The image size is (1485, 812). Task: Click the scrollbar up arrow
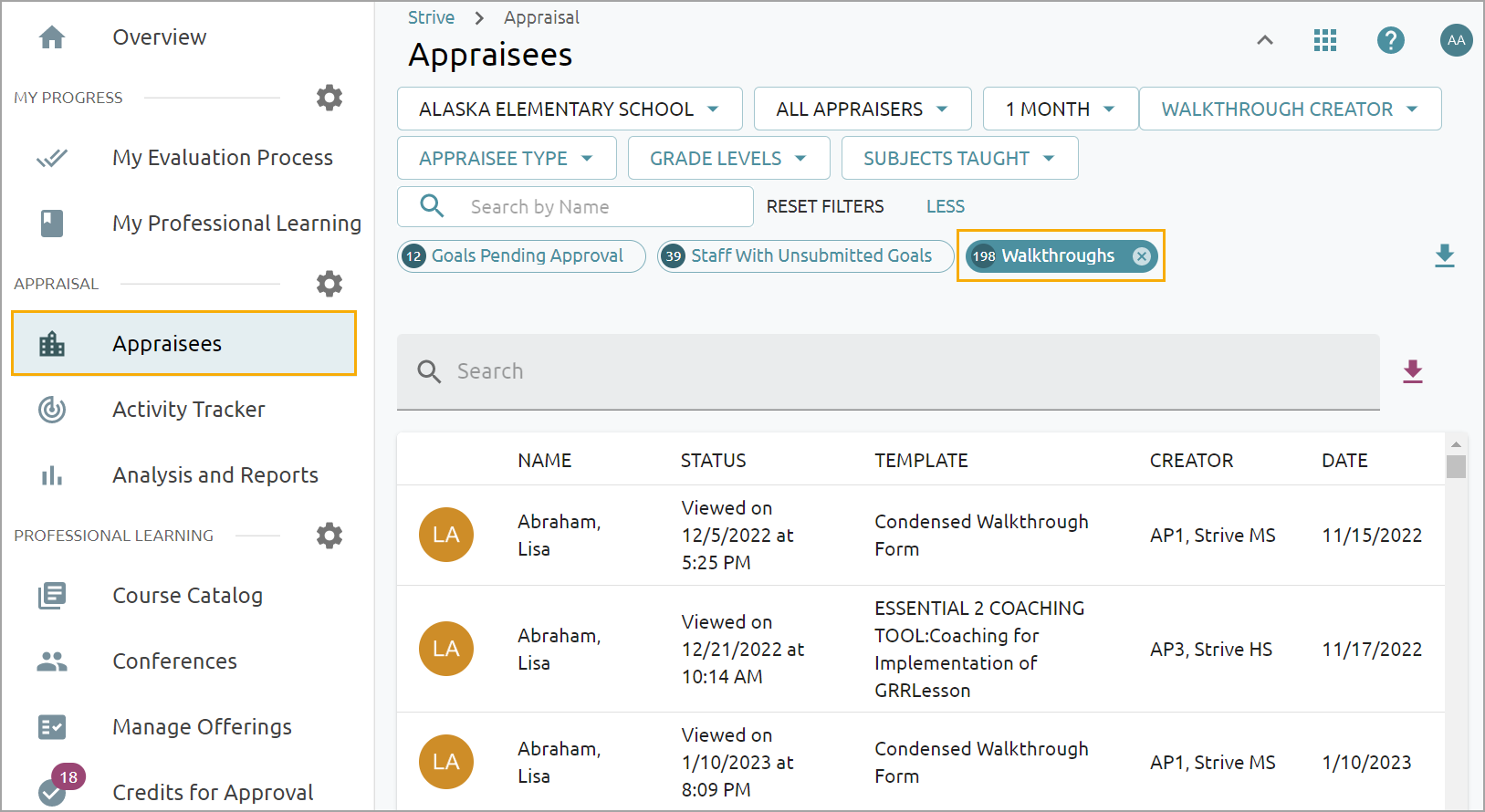point(1457,444)
